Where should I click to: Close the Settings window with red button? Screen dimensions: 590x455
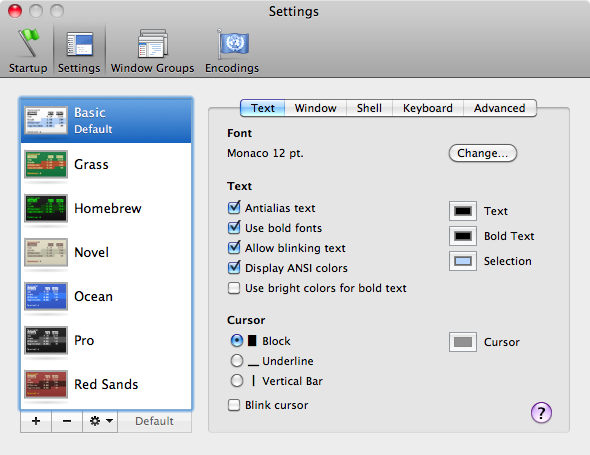(15, 11)
